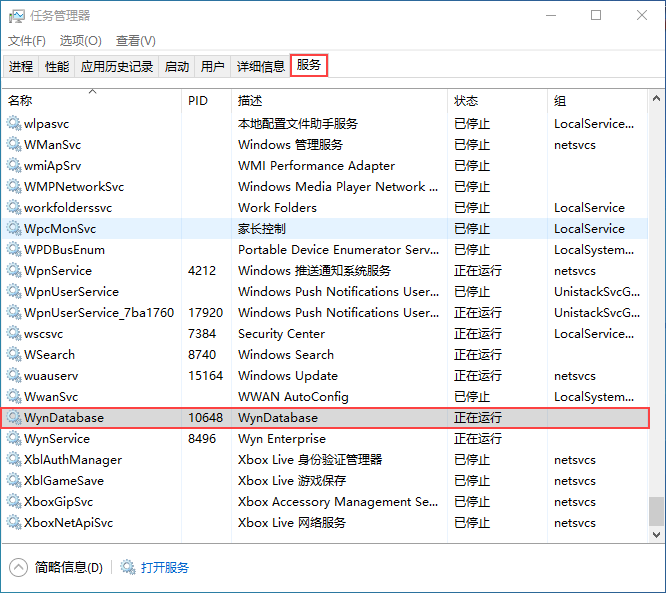Click the Work Folders description
666x593 pixels.
[x=277, y=208]
